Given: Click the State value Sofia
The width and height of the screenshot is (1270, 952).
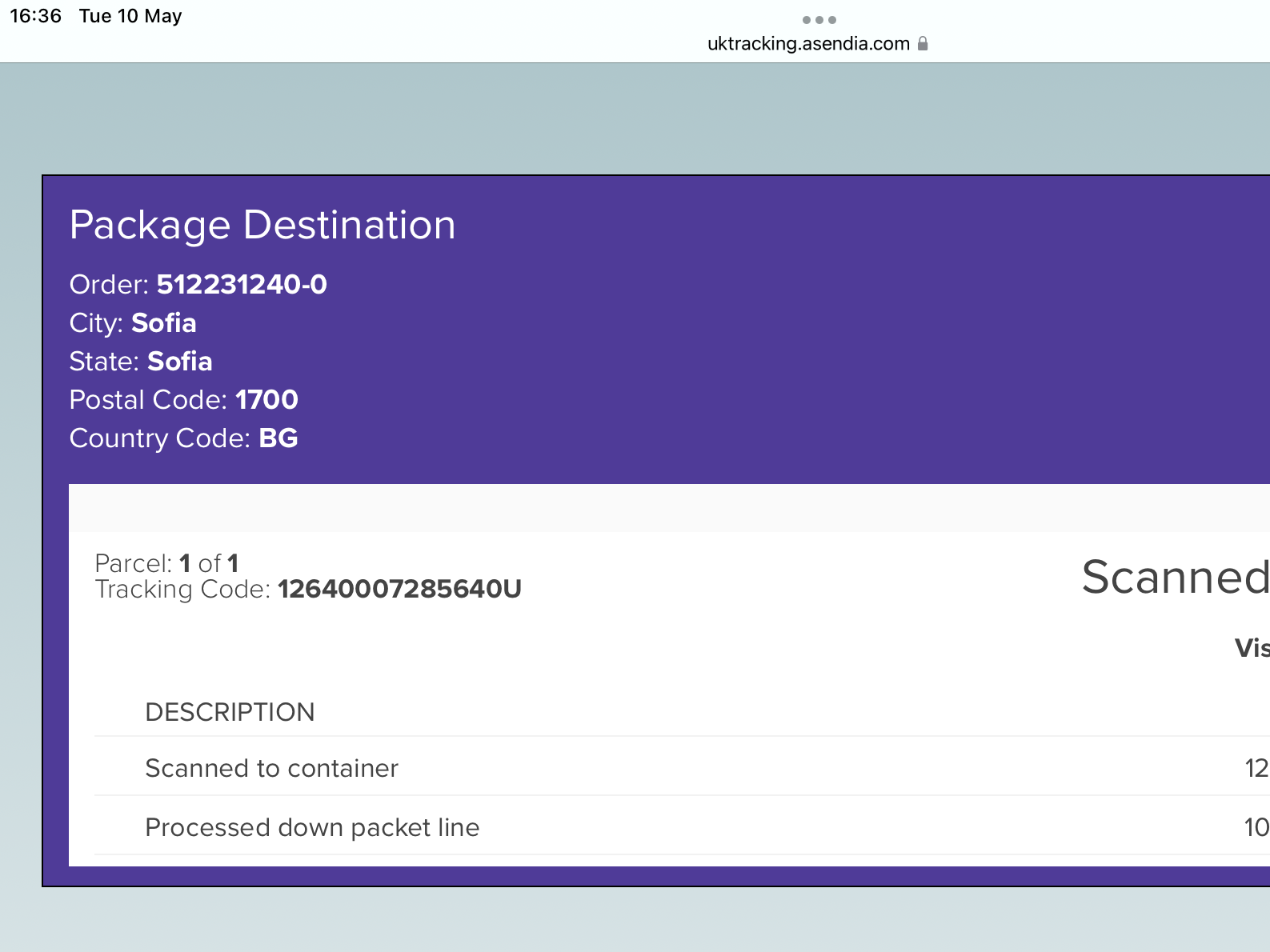Looking at the screenshot, I should coord(179,362).
